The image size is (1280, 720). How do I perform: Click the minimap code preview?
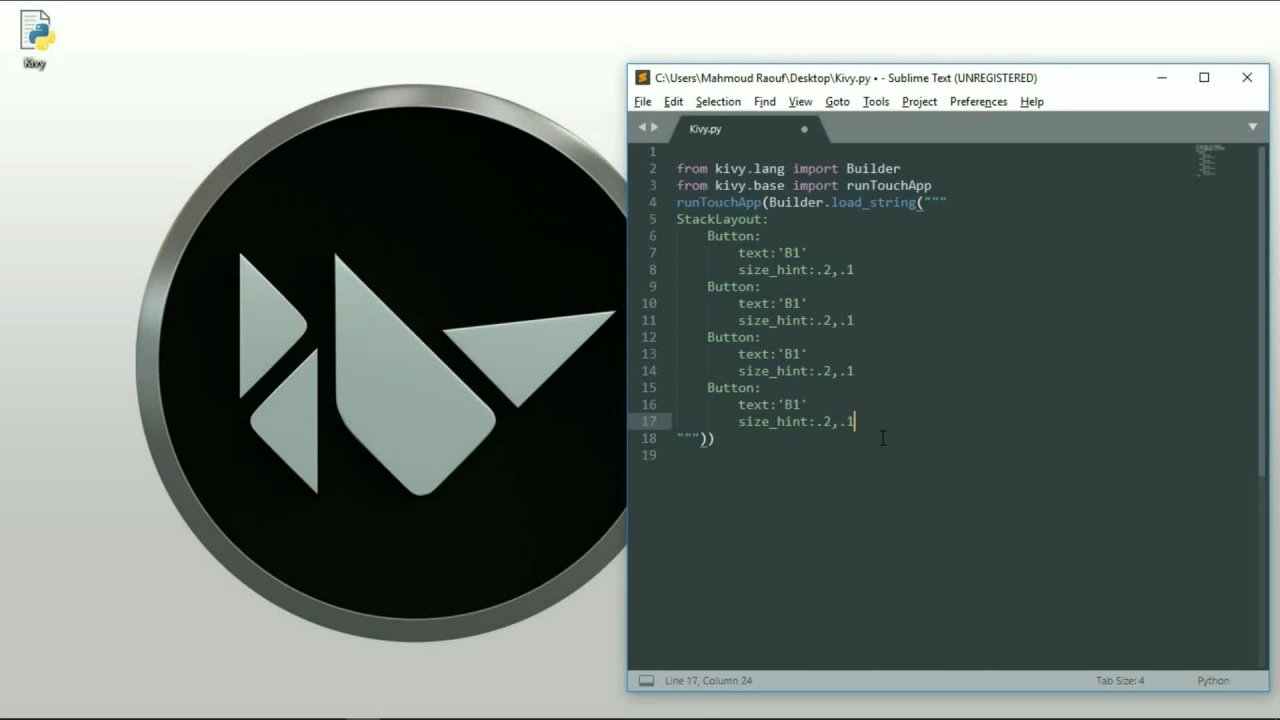click(x=1207, y=160)
